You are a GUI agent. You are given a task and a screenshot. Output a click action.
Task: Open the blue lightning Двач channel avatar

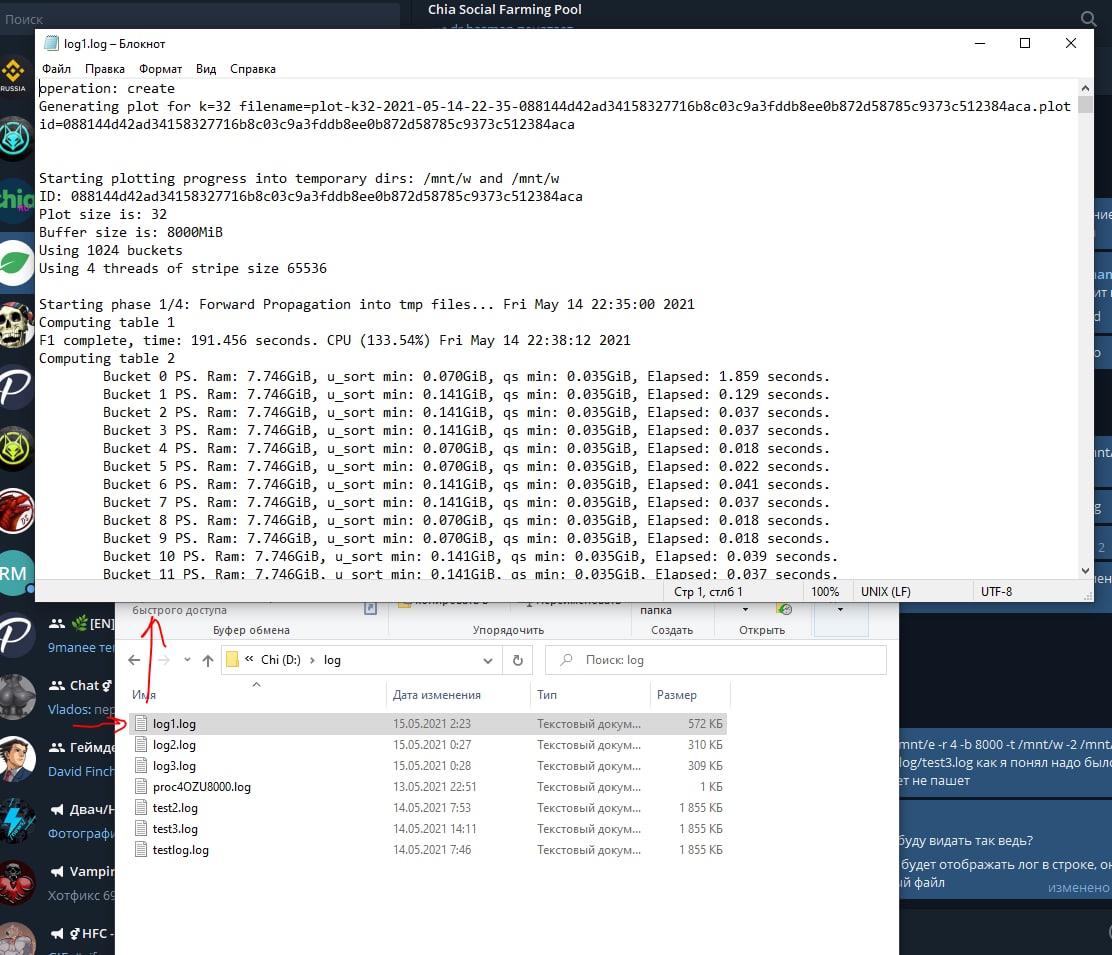click(x=17, y=820)
